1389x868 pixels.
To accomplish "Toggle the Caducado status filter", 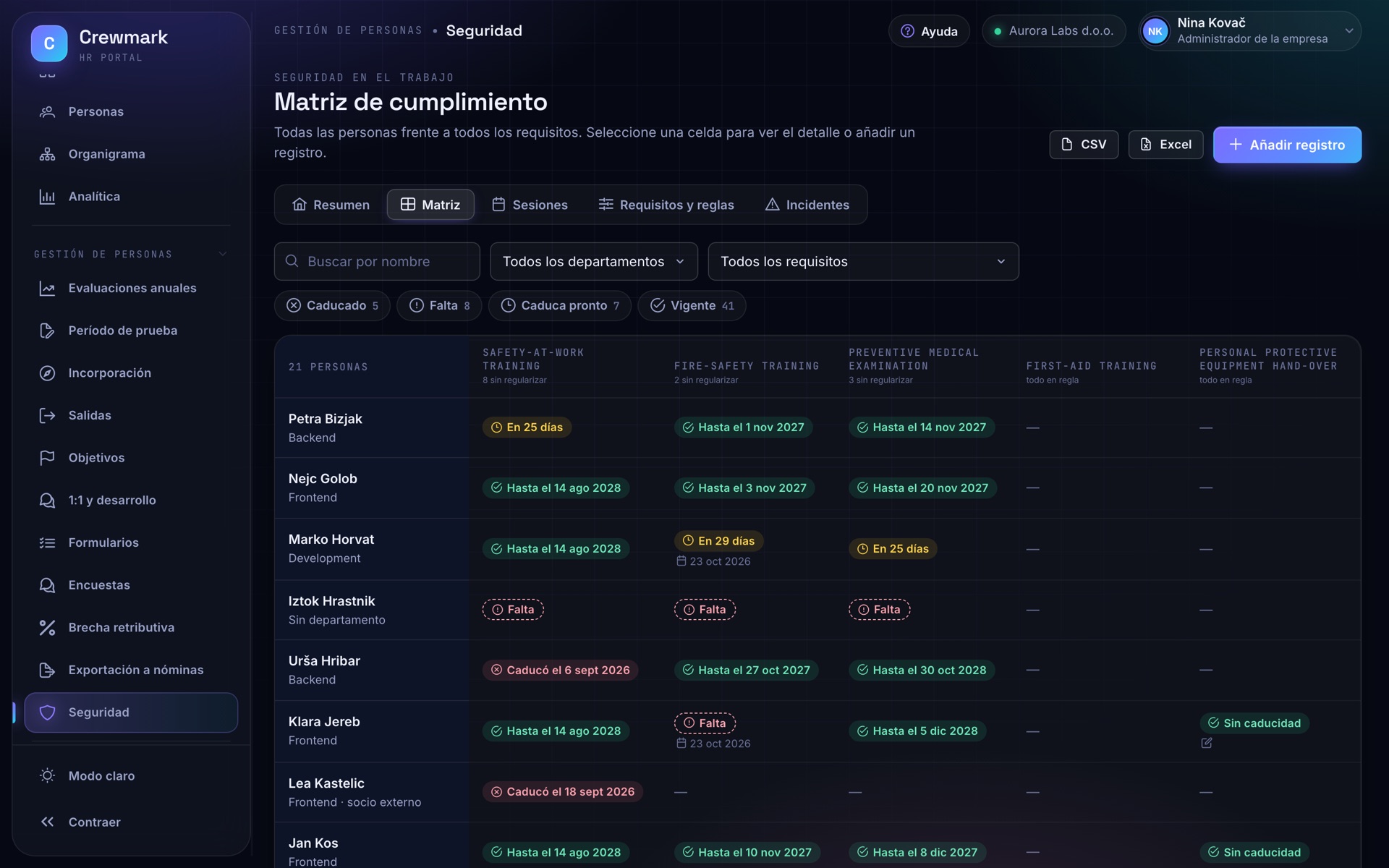I will (332, 305).
